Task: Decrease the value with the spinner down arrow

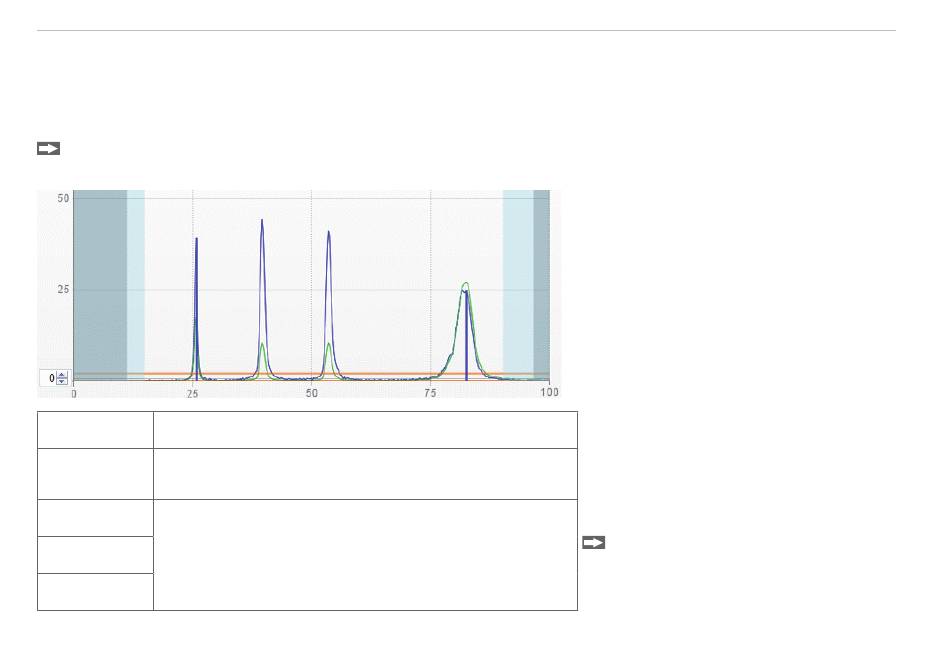Action: 62,382
